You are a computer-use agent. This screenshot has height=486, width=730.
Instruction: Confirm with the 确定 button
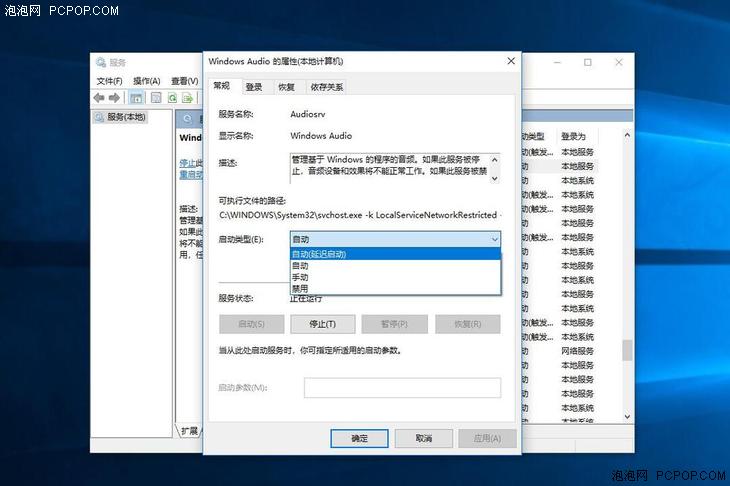tap(359, 439)
